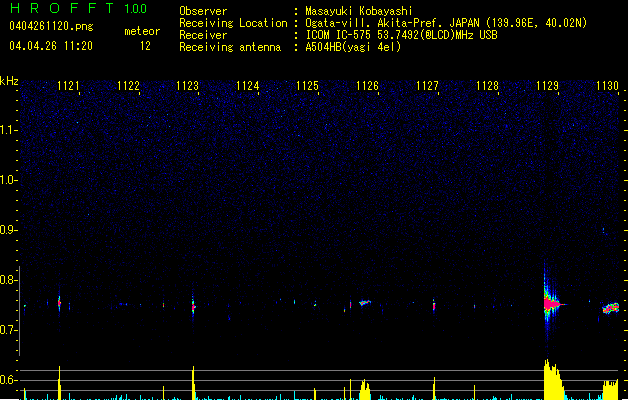The height and width of the screenshot is (400, 629).
Task: Click the meteor label
Action: (x=142, y=31)
